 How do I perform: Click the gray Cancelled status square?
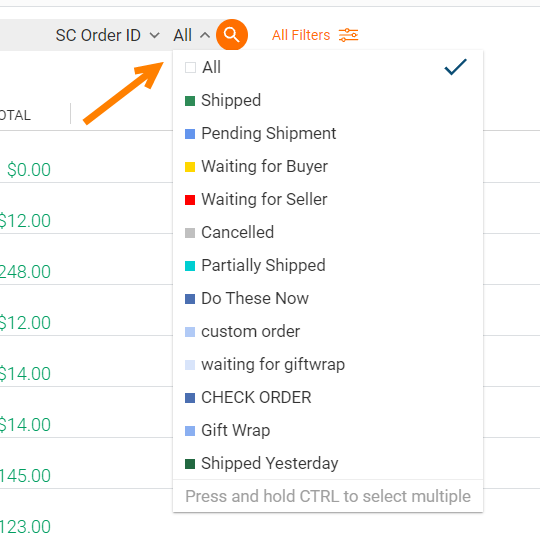click(190, 233)
